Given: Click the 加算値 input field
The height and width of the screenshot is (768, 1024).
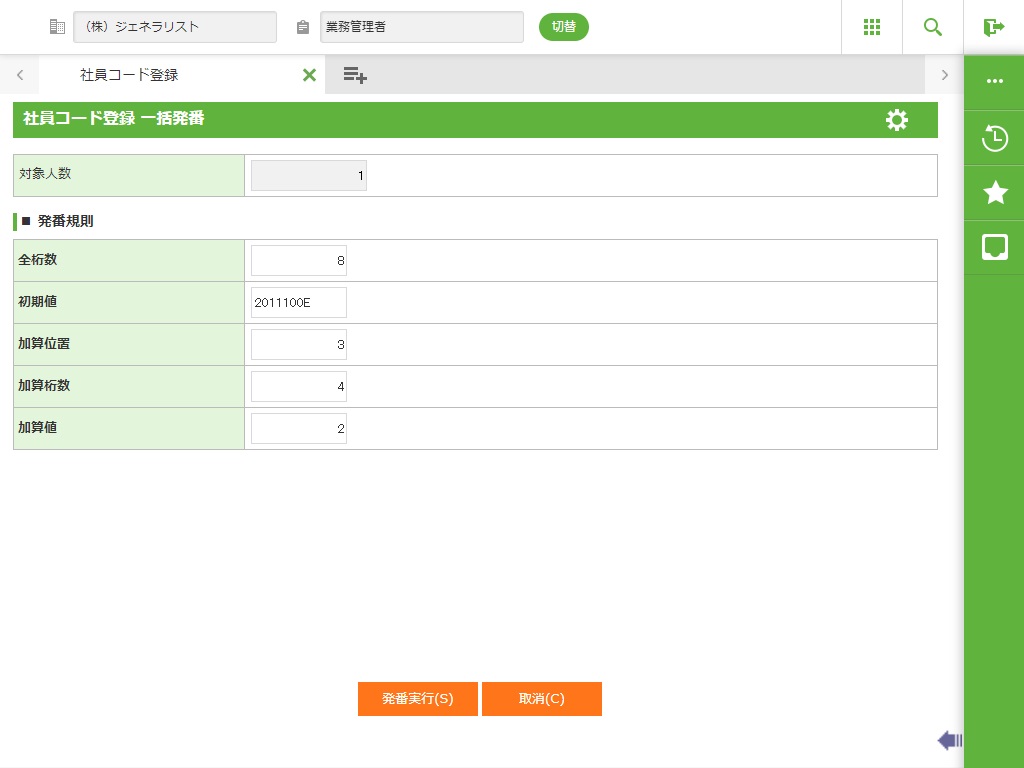Looking at the screenshot, I should [x=299, y=428].
